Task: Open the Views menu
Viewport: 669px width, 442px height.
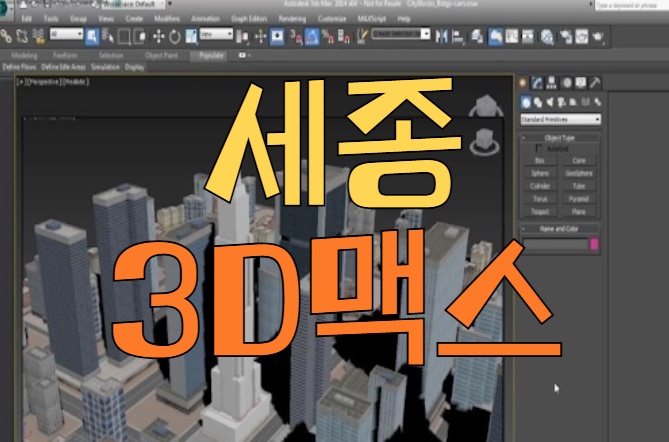Action: pos(106,19)
